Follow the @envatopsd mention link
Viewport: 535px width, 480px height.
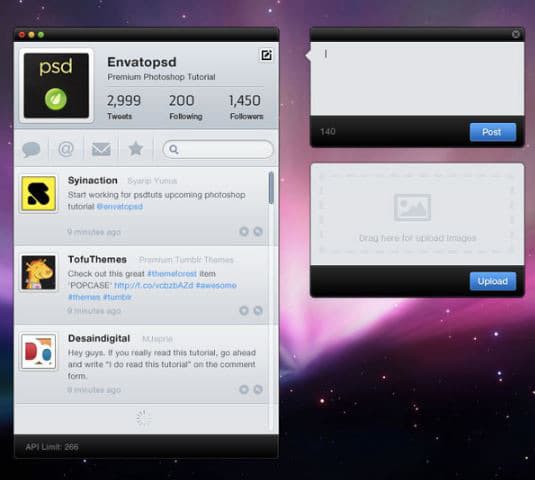(120, 206)
